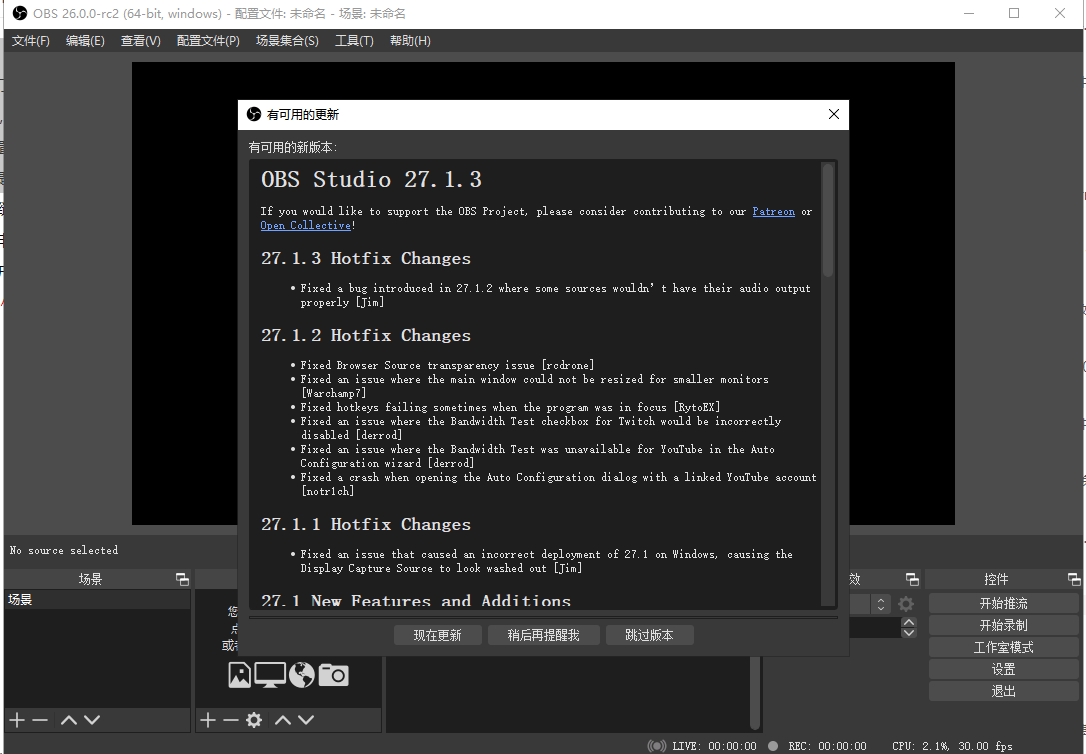Click the audio mixer vertical scrollbar
Screen dimensions: 1086x754
tap(755, 692)
